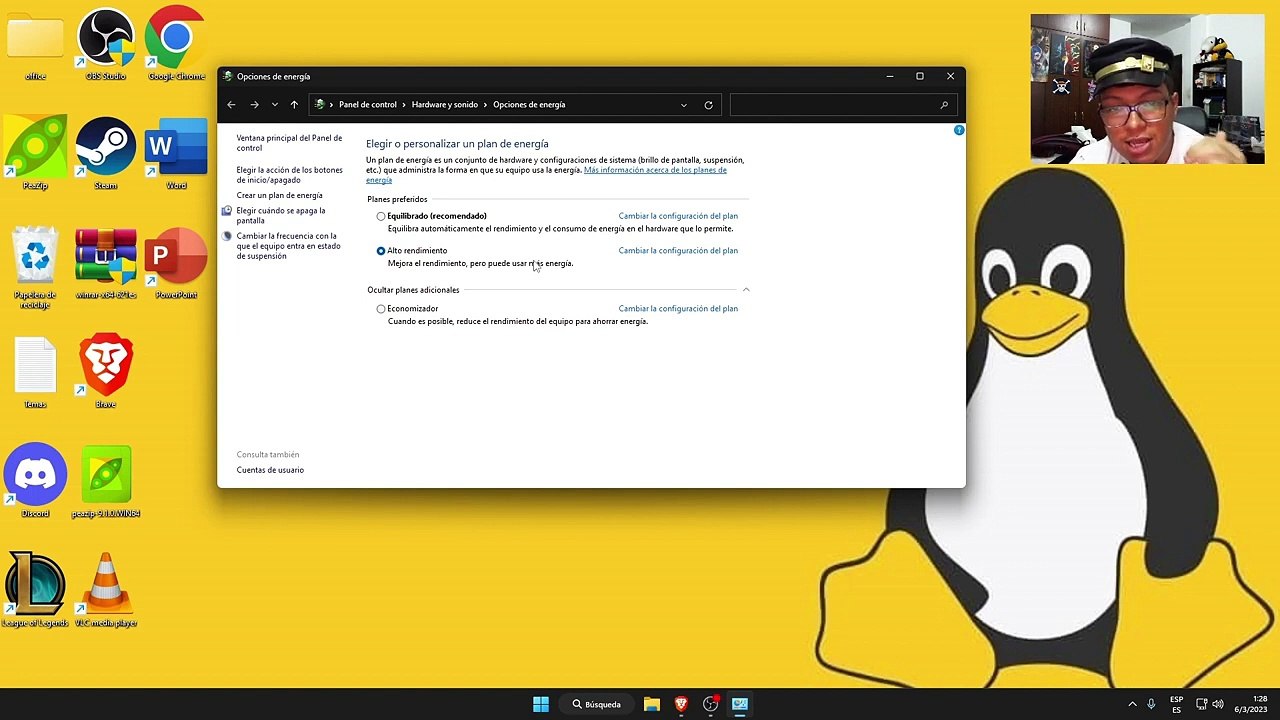Viewport: 1280px width, 720px height.
Task: Select the League of Legends desktop shortcut
Action: coord(36,591)
